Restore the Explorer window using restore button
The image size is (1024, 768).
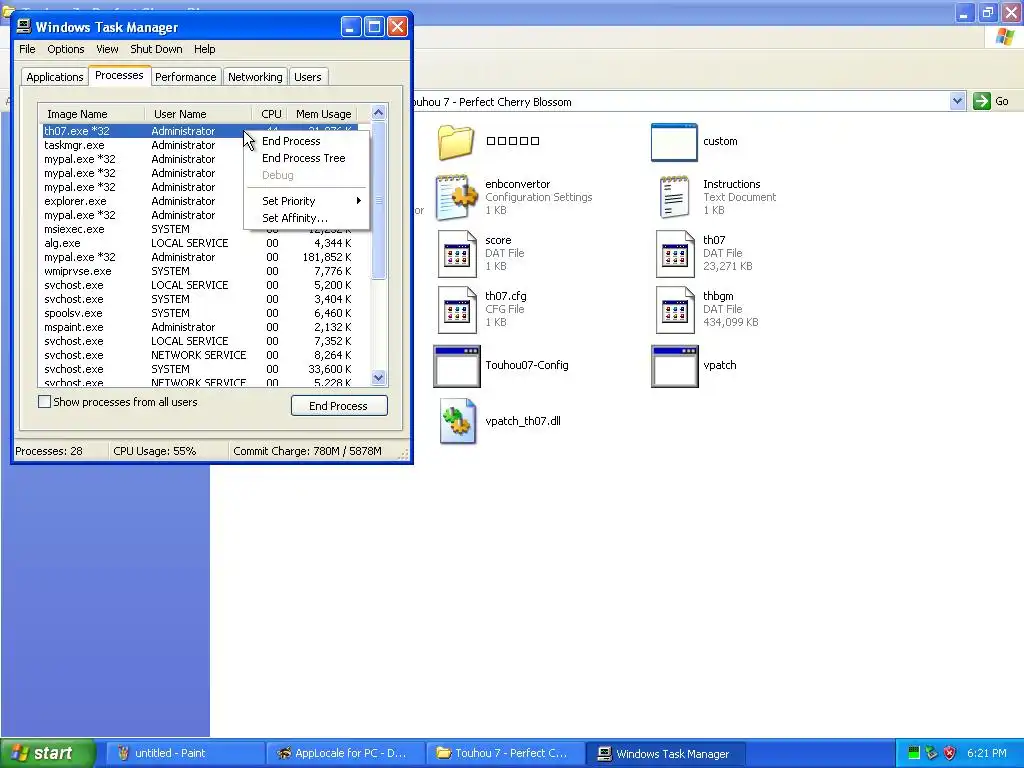click(987, 12)
